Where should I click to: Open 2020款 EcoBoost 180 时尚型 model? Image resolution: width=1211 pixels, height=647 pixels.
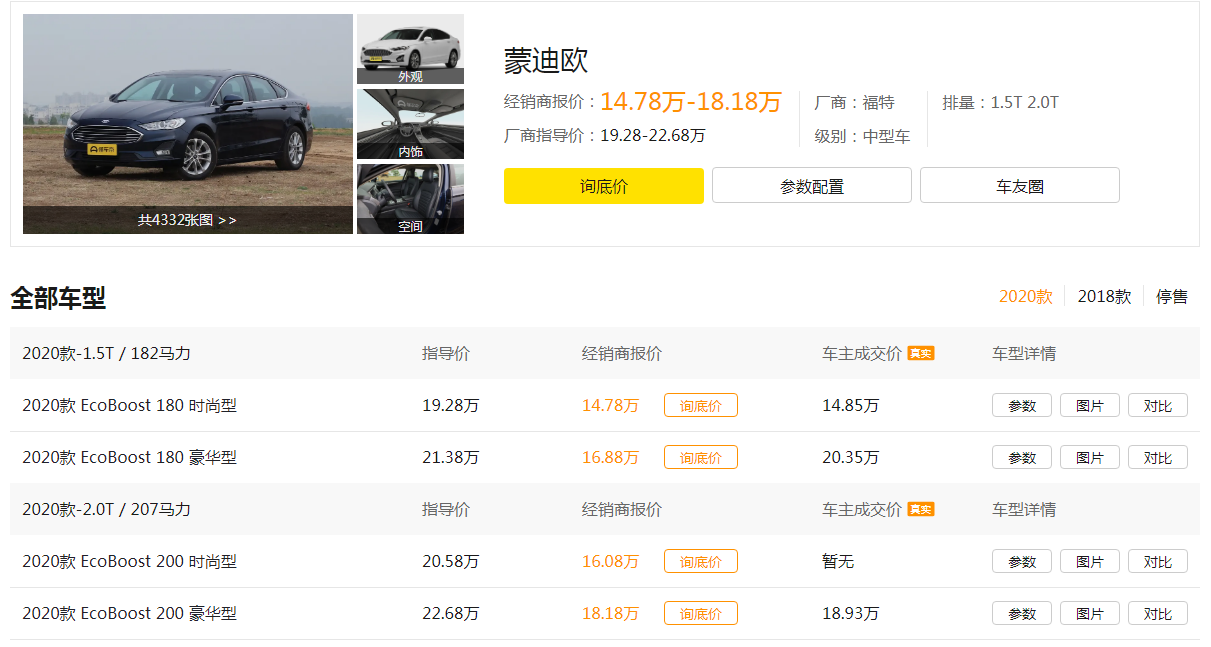(x=130, y=406)
